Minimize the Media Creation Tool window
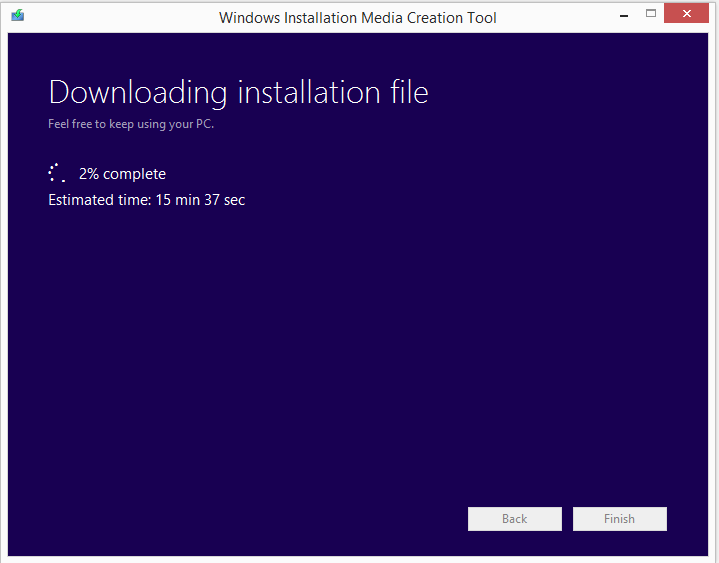The width and height of the screenshot is (719, 563). tap(624, 15)
